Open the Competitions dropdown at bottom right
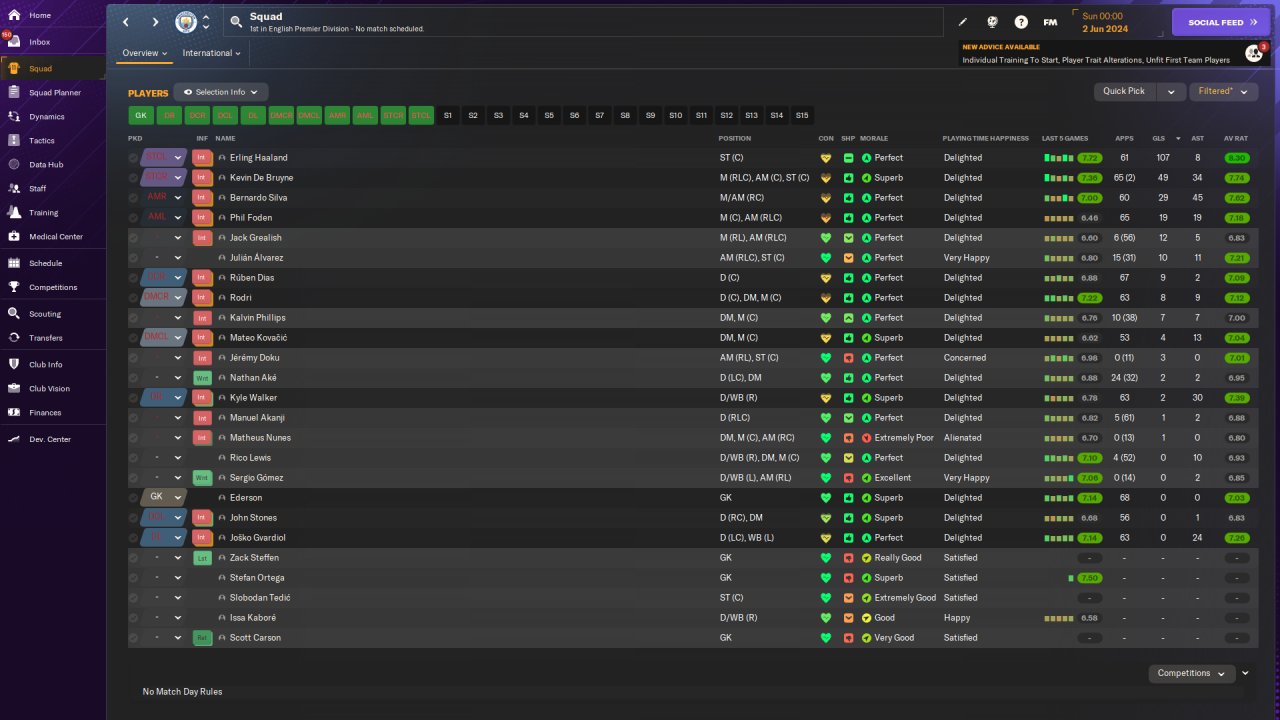 coord(1192,673)
